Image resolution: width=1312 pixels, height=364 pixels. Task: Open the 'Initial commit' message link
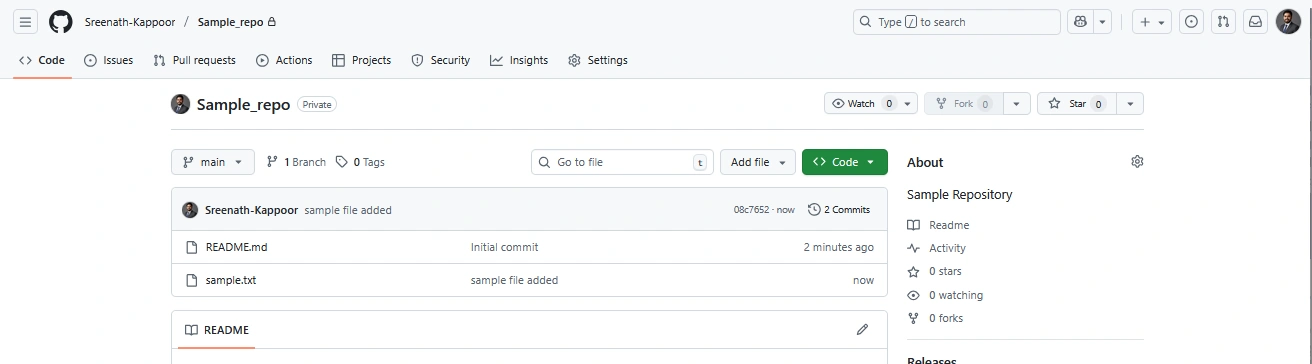coord(504,247)
